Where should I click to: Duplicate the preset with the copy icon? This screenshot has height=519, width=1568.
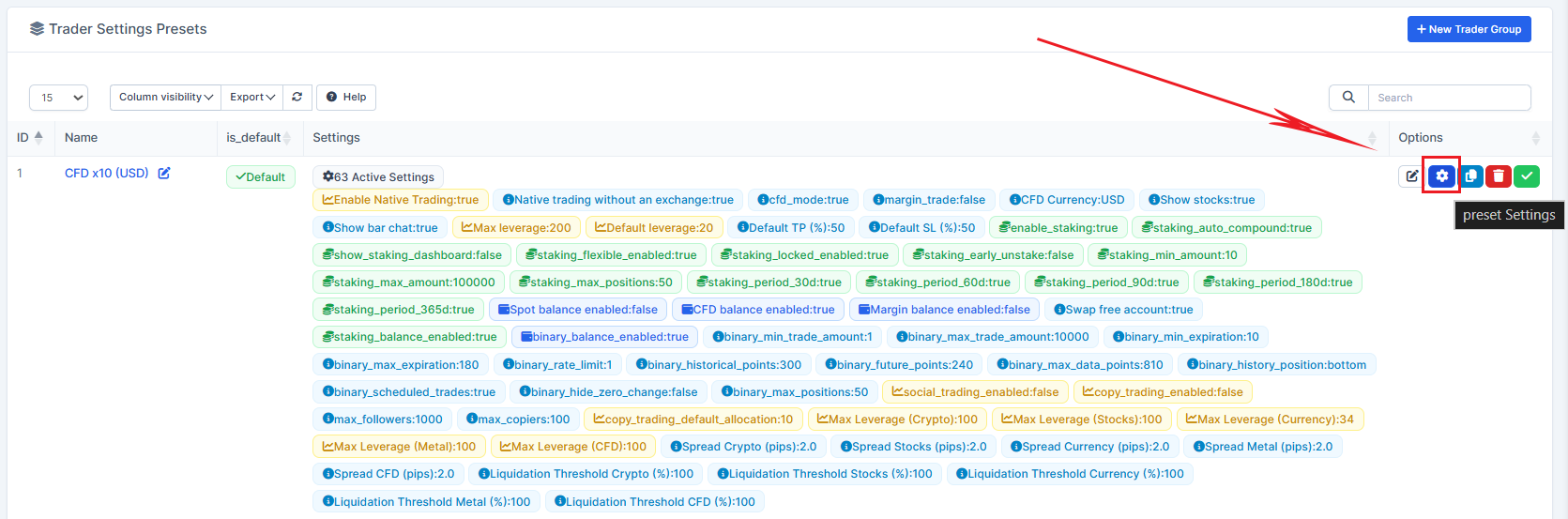click(x=1470, y=176)
